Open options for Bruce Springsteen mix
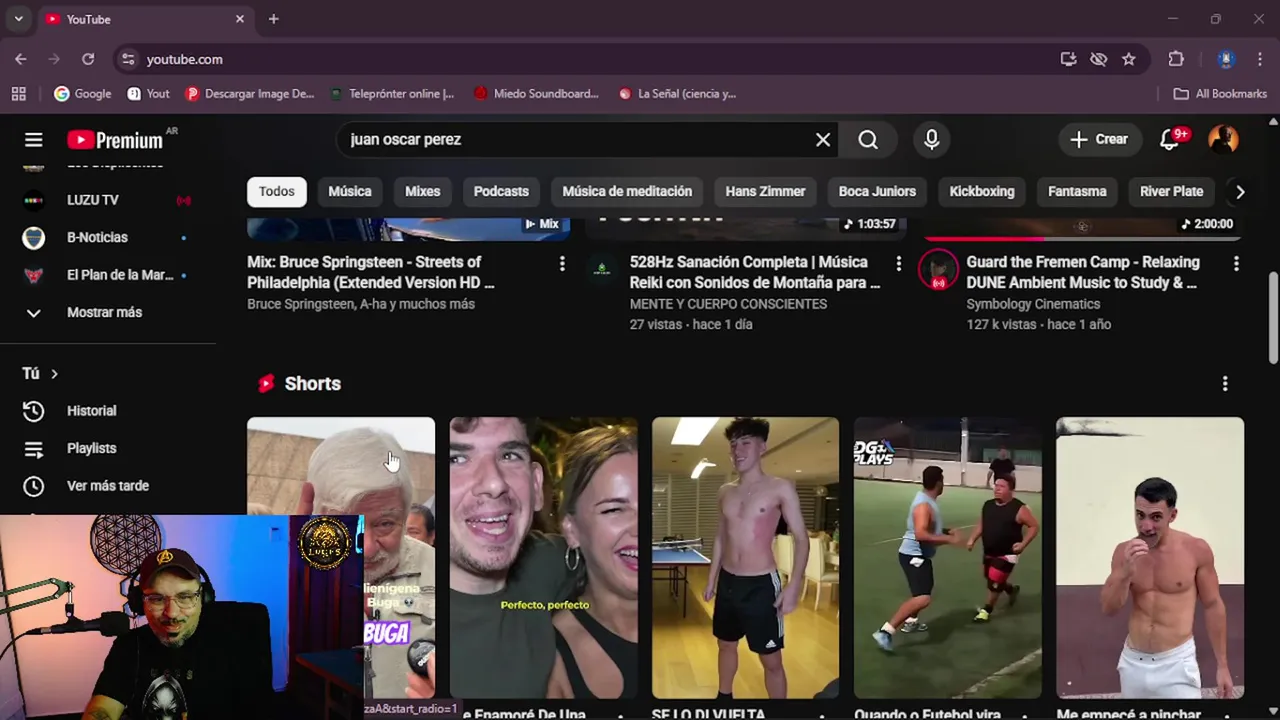Image resolution: width=1280 pixels, height=720 pixels. [562, 264]
